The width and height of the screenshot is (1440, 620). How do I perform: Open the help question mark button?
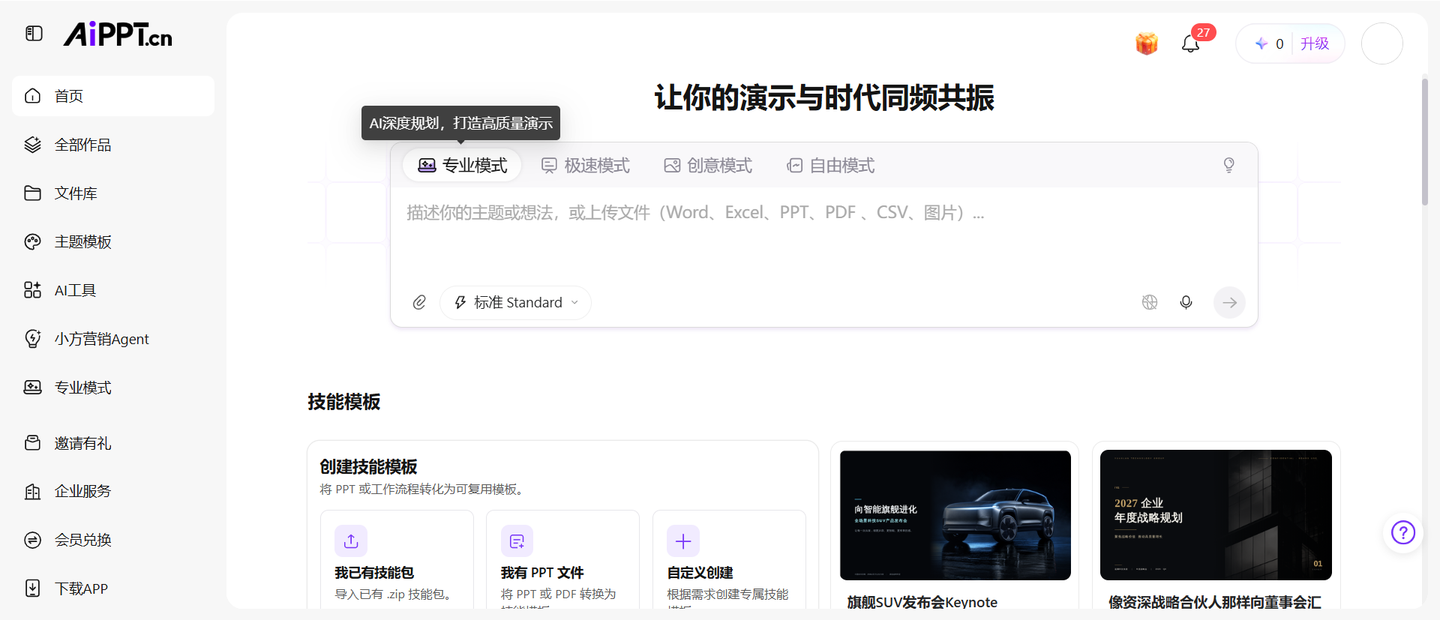[x=1403, y=533]
